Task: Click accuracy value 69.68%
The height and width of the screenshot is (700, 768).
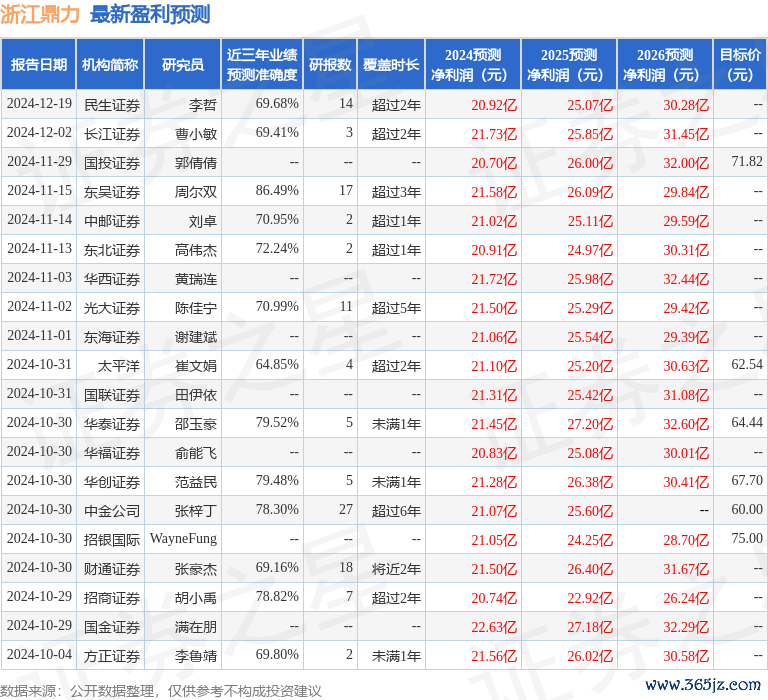Action: coord(277,104)
